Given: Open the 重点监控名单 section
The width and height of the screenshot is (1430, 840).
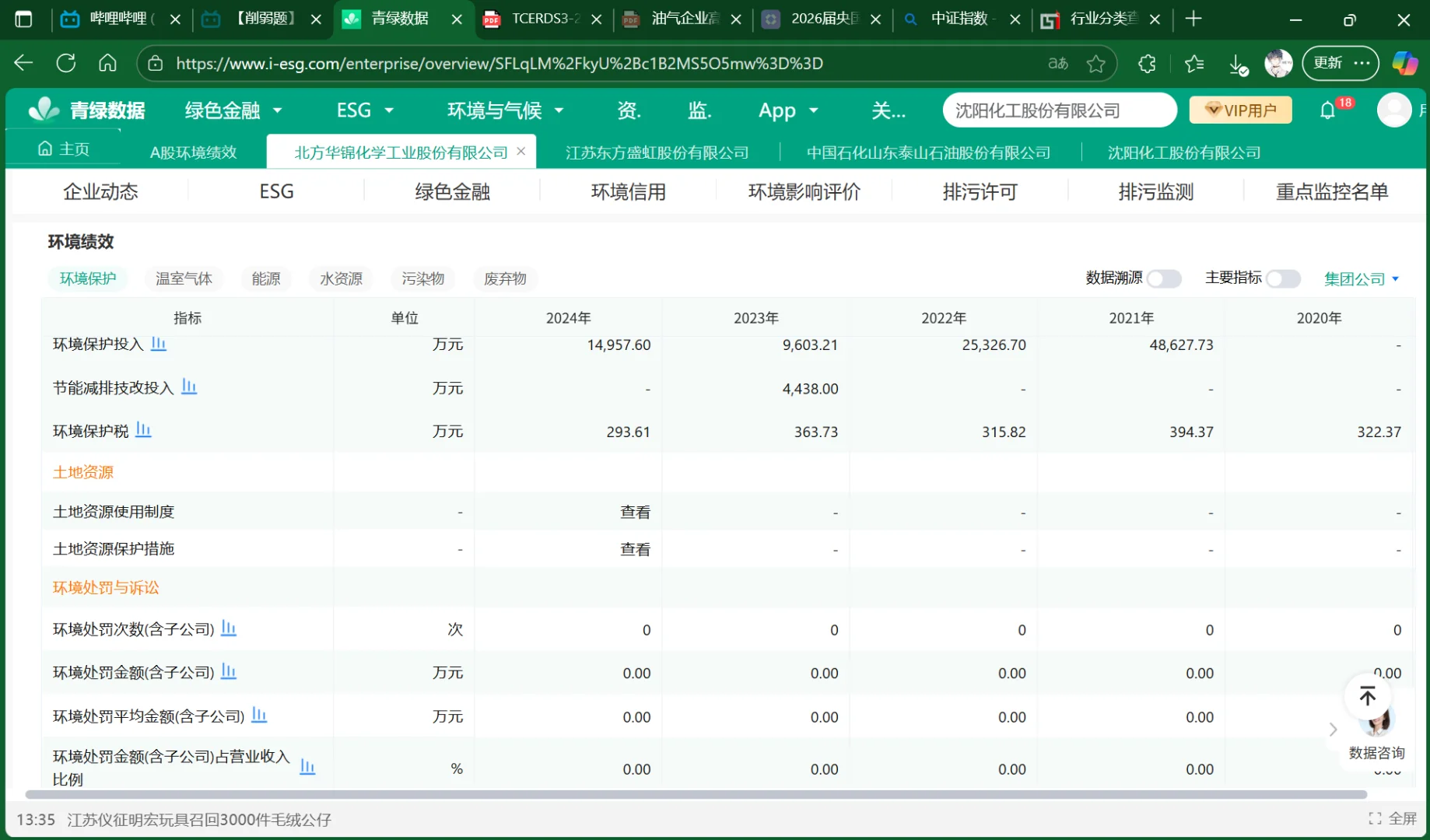Looking at the screenshot, I should point(1332,191).
